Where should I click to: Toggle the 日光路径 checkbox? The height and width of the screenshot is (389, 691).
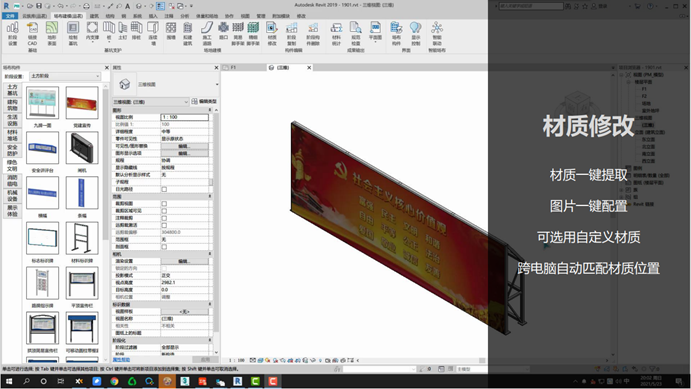(164, 189)
